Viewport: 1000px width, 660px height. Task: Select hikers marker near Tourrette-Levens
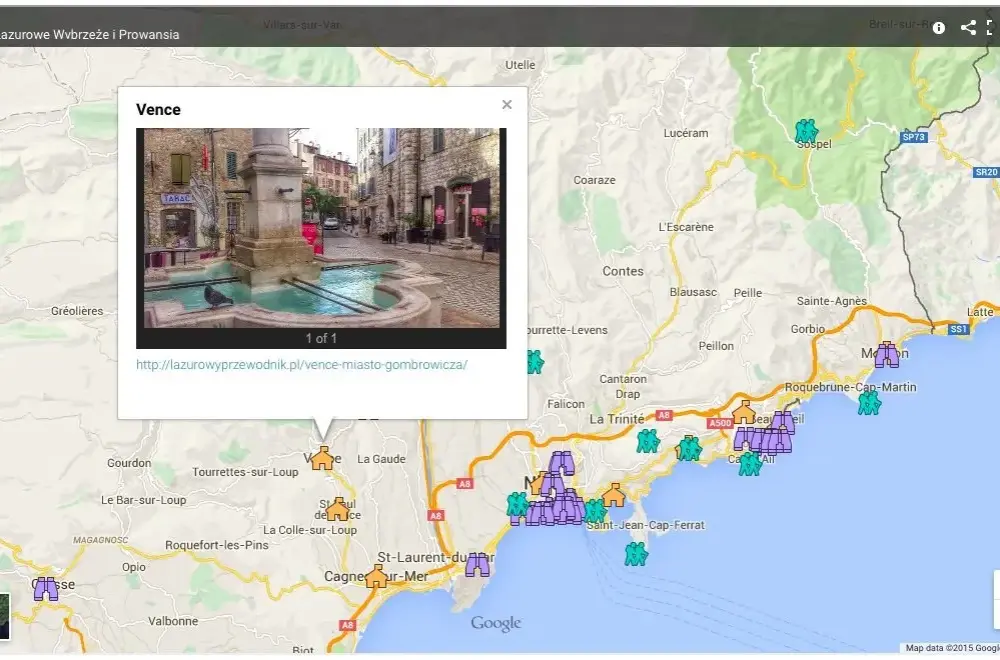pyautogui.click(x=535, y=362)
